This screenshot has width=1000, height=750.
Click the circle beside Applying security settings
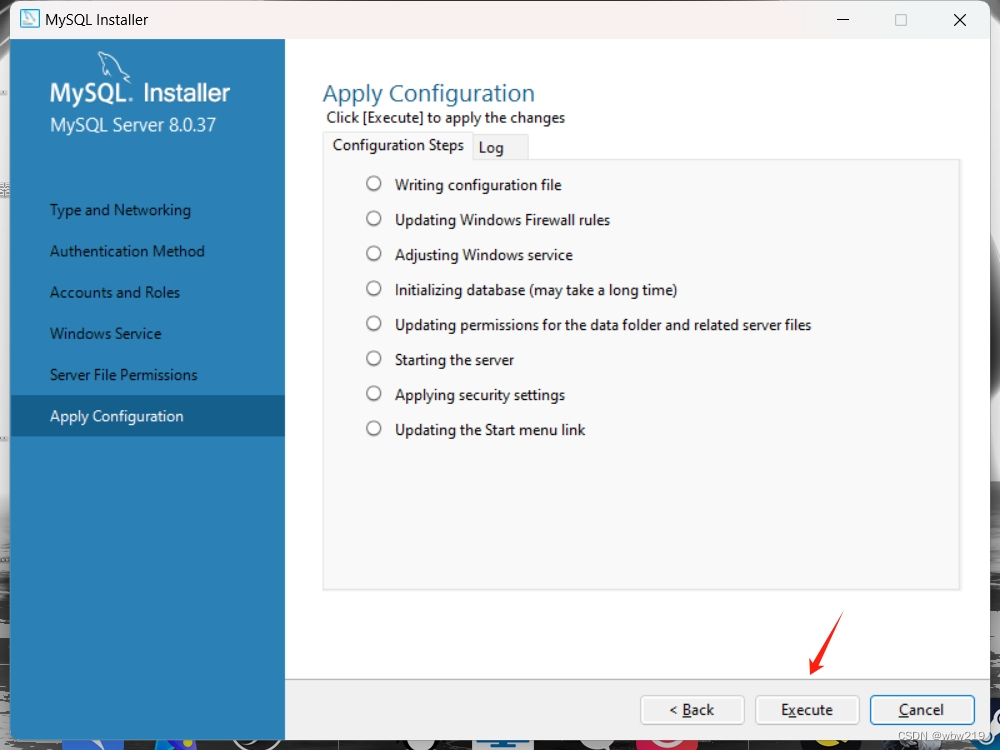[x=374, y=393]
